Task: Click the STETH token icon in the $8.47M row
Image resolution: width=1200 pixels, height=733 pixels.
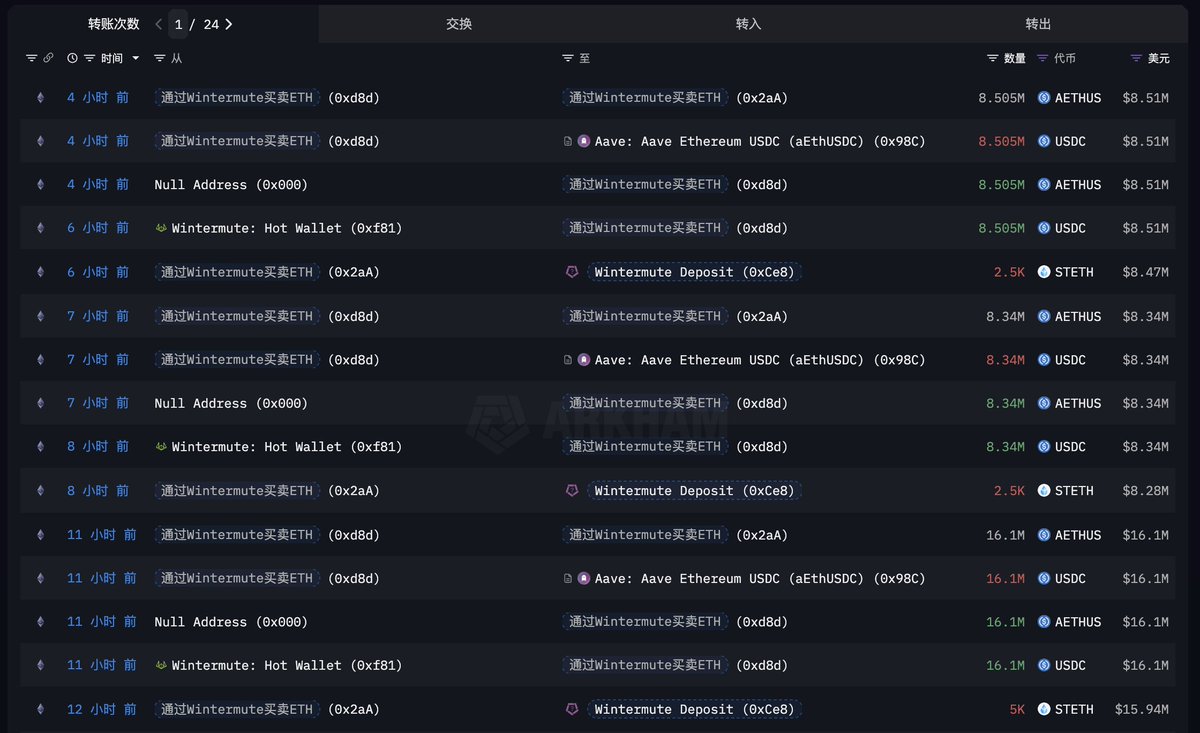Action: [1044, 272]
